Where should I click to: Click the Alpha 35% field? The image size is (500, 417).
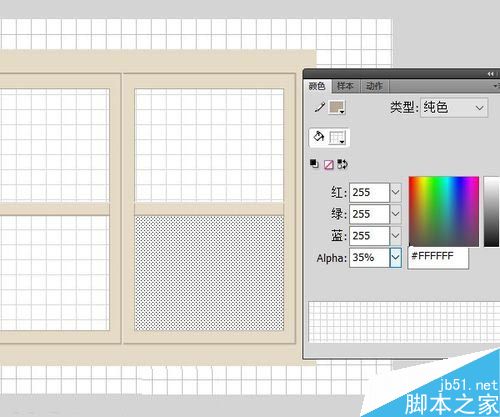(x=369, y=257)
